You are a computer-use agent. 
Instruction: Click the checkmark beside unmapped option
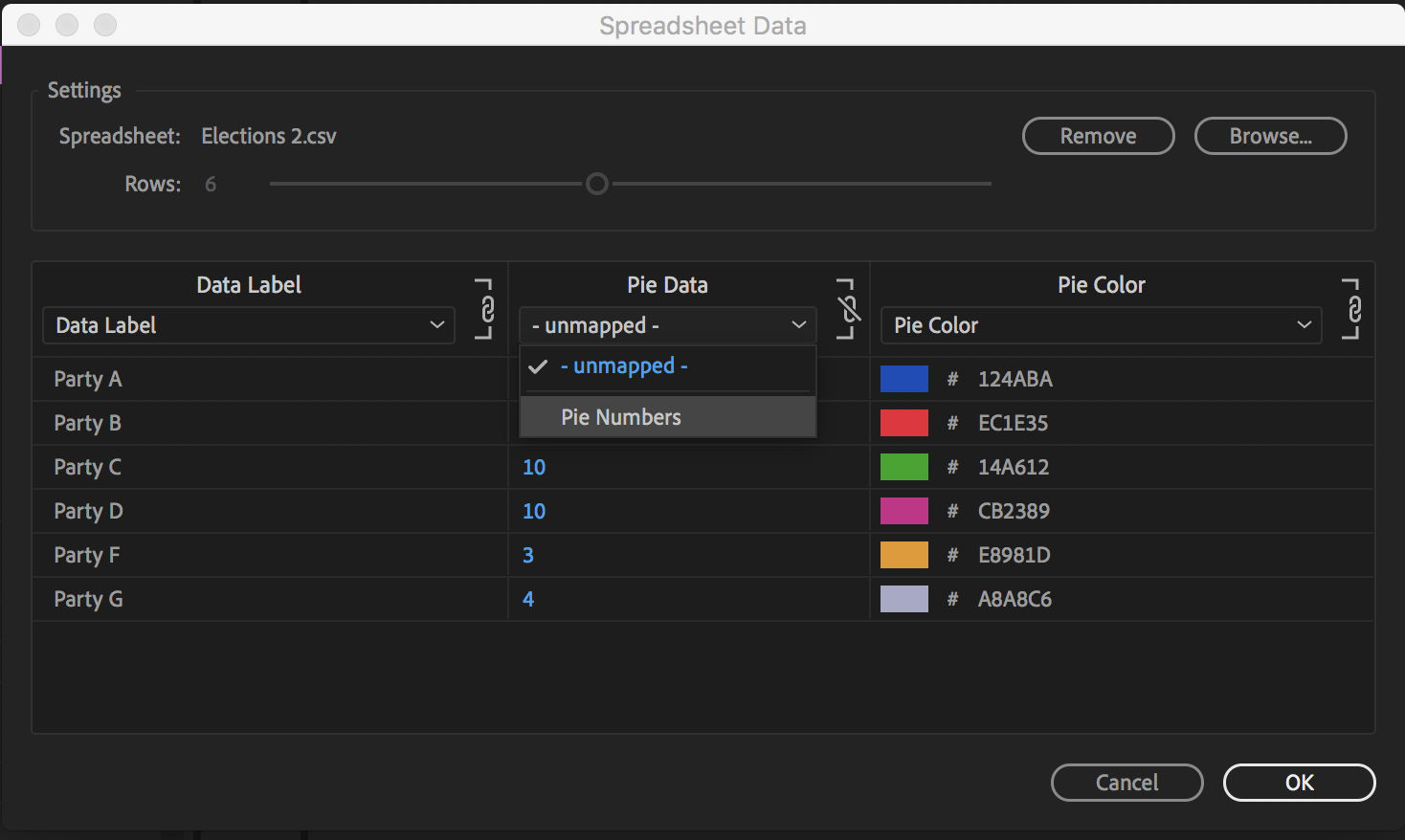(538, 365)
